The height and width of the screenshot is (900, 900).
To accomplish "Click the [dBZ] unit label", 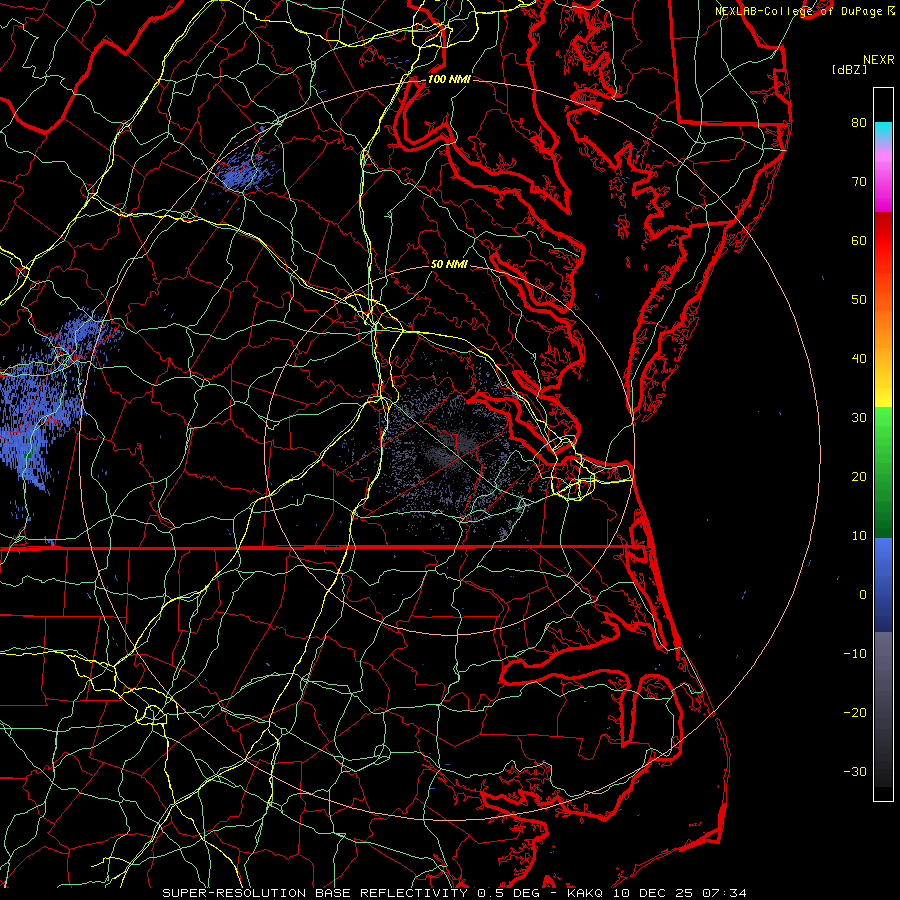I will [849, 70].
